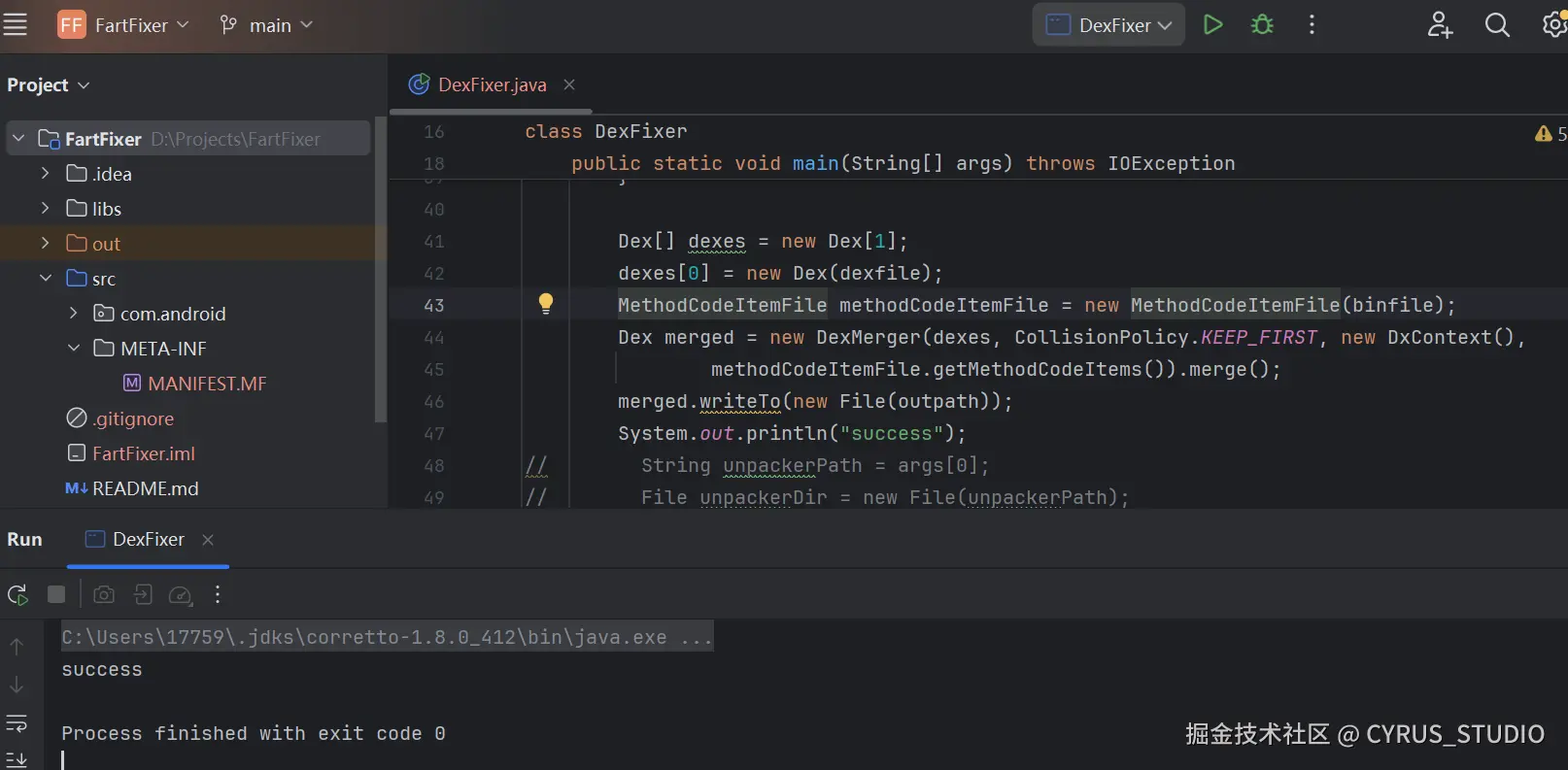Click the sticky main method line
This screenshot has width=1568, height=770.
click(x=903, y=163)
